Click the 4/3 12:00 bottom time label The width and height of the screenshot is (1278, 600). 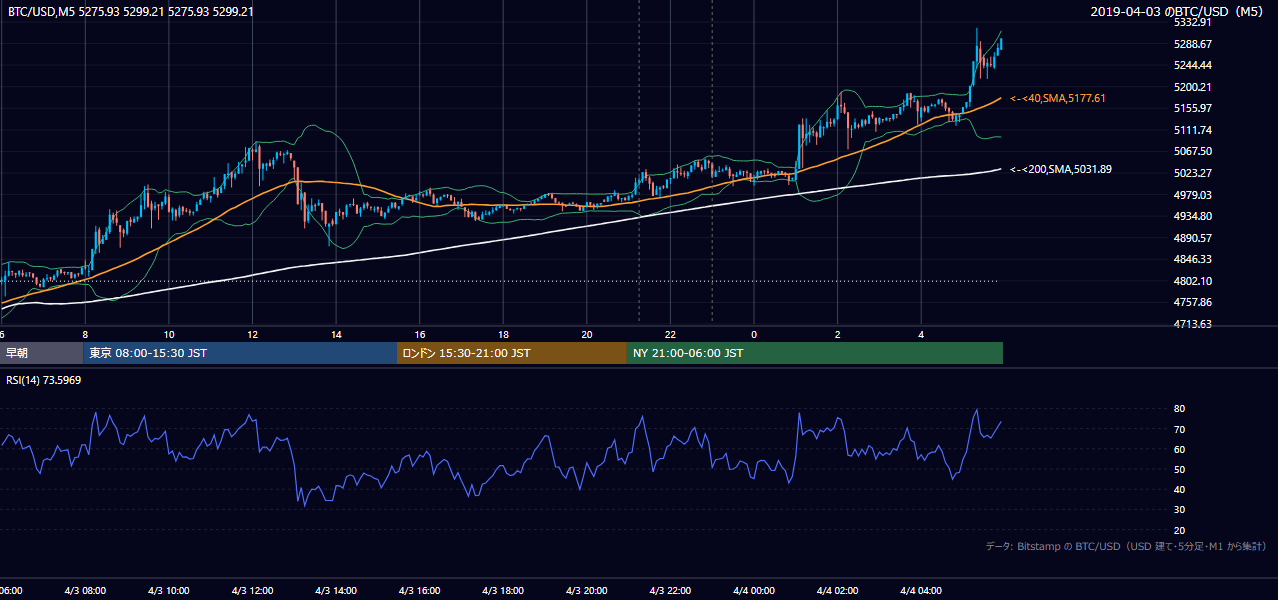coord(252,591)
